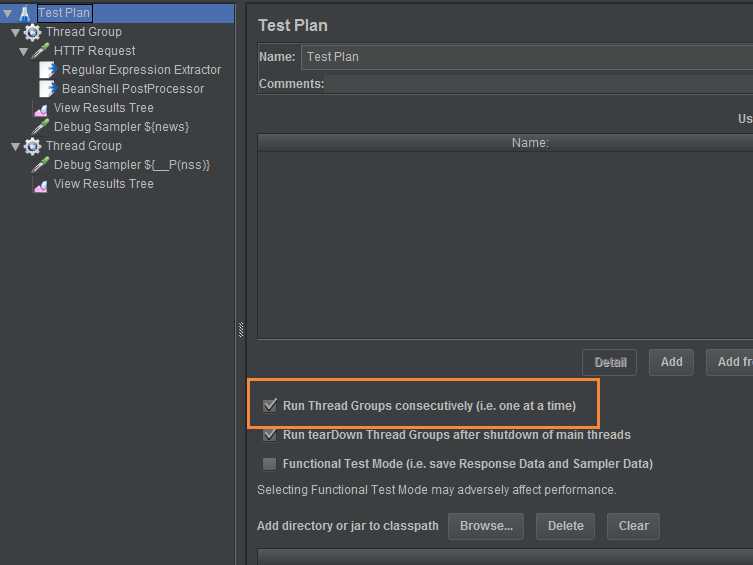Collapse the Test Plan tree node

[8, 13]
